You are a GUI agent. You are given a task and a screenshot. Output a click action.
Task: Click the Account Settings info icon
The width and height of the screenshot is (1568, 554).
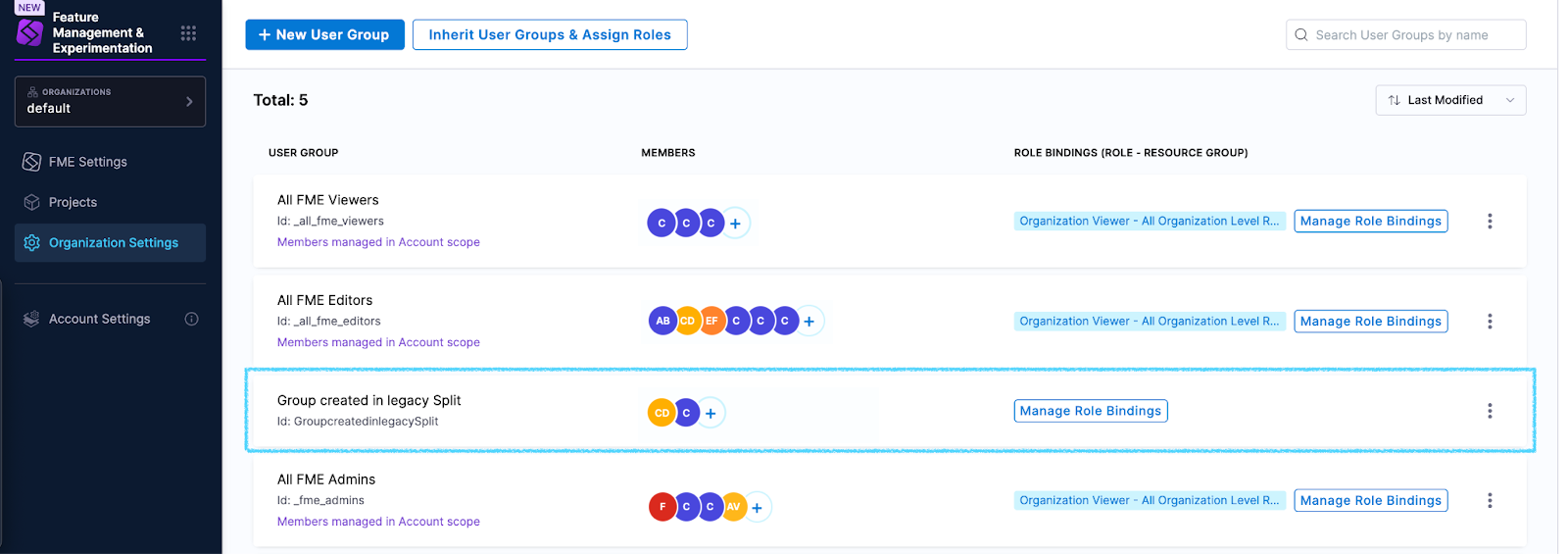192,319
